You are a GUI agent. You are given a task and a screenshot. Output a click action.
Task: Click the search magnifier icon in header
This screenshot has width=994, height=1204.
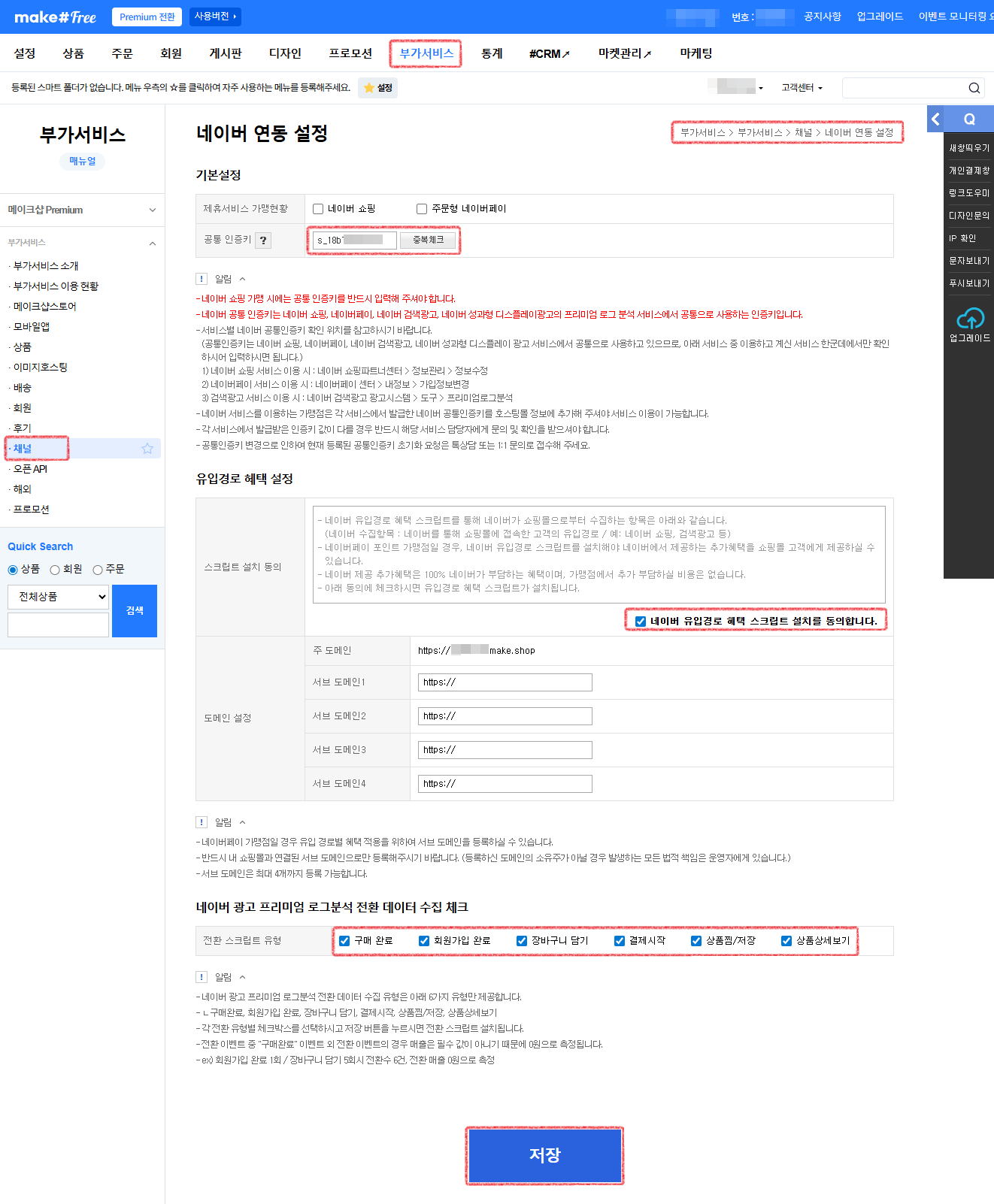pos(974,88)
